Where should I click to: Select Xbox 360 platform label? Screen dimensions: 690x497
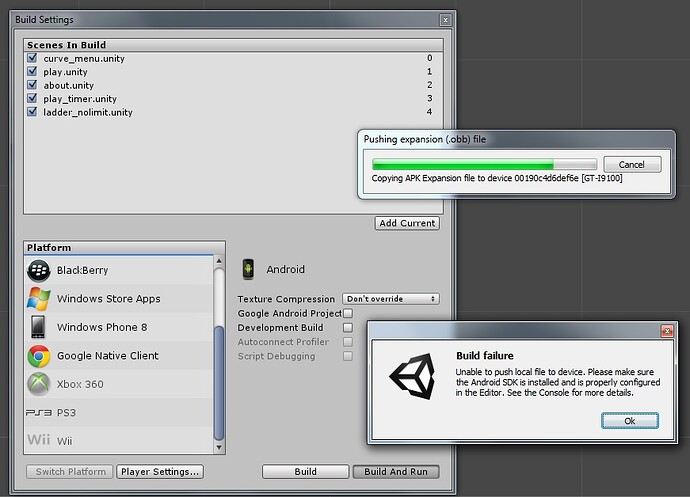coord(80,384)
